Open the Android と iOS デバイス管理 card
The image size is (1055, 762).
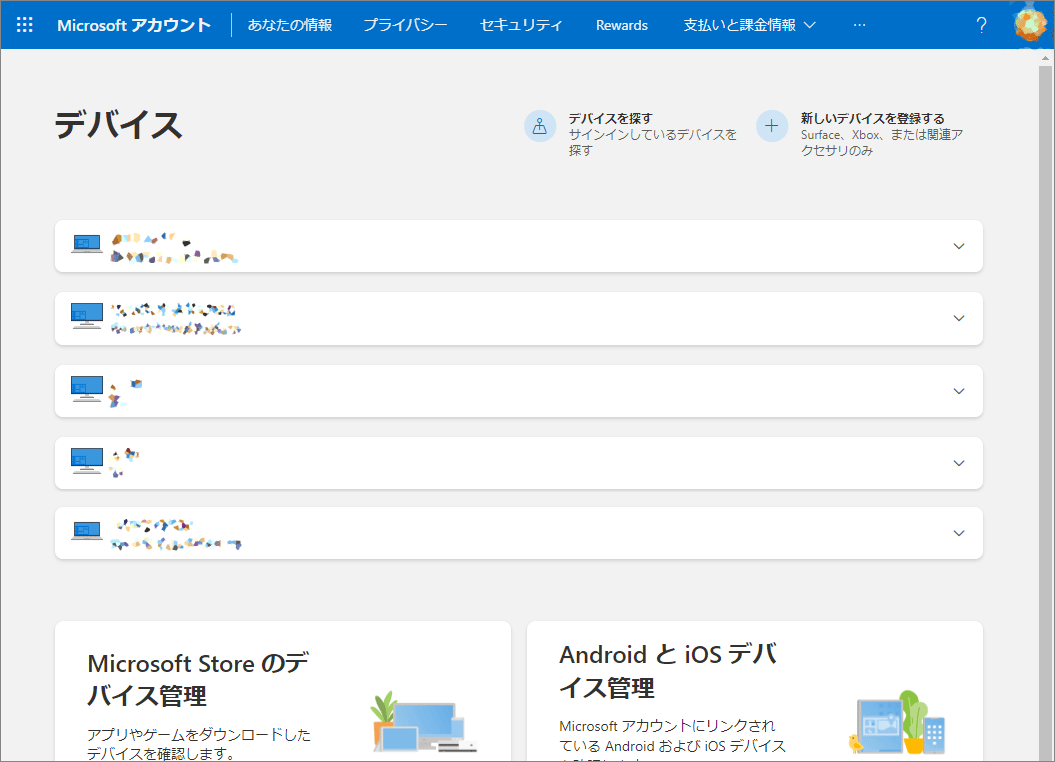pyautogui.click(x=755, y=691)
